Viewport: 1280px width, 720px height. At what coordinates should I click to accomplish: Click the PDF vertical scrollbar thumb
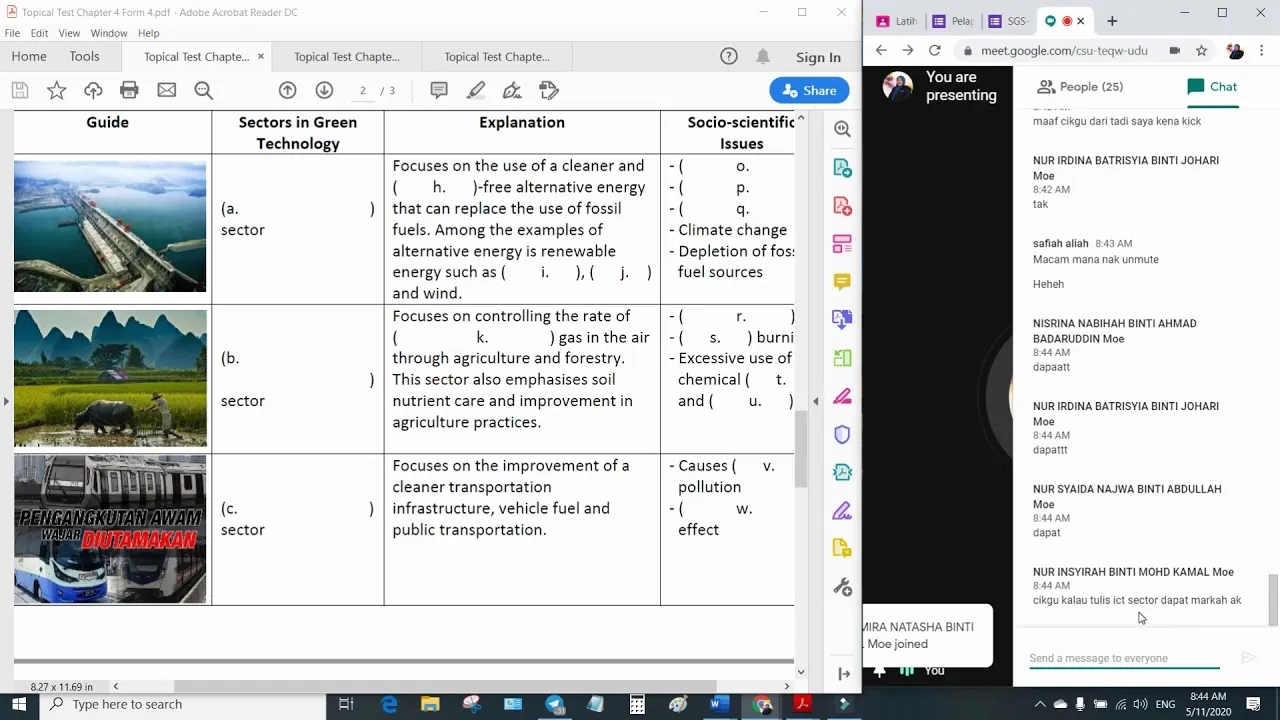coord(800,450)
